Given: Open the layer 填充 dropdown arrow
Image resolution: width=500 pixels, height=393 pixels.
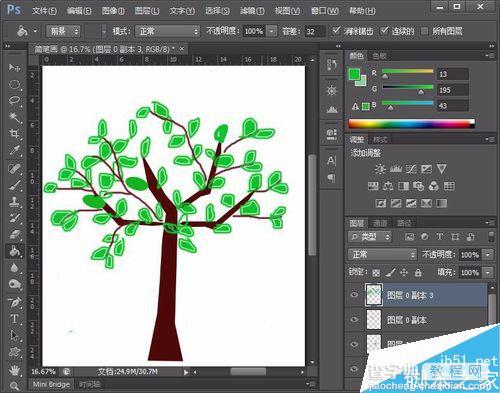Looking at the screenshot, I should pyautogui.click(x=488, y=273).
